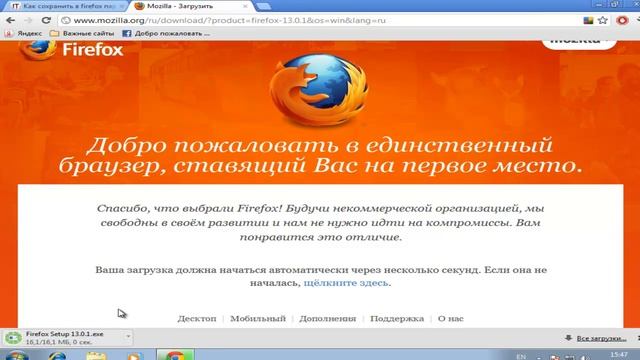Viewport: 640px width, 360px height.
Task: Close the Mozilla - Загрузить tab
Action: [x=245, y=6]
